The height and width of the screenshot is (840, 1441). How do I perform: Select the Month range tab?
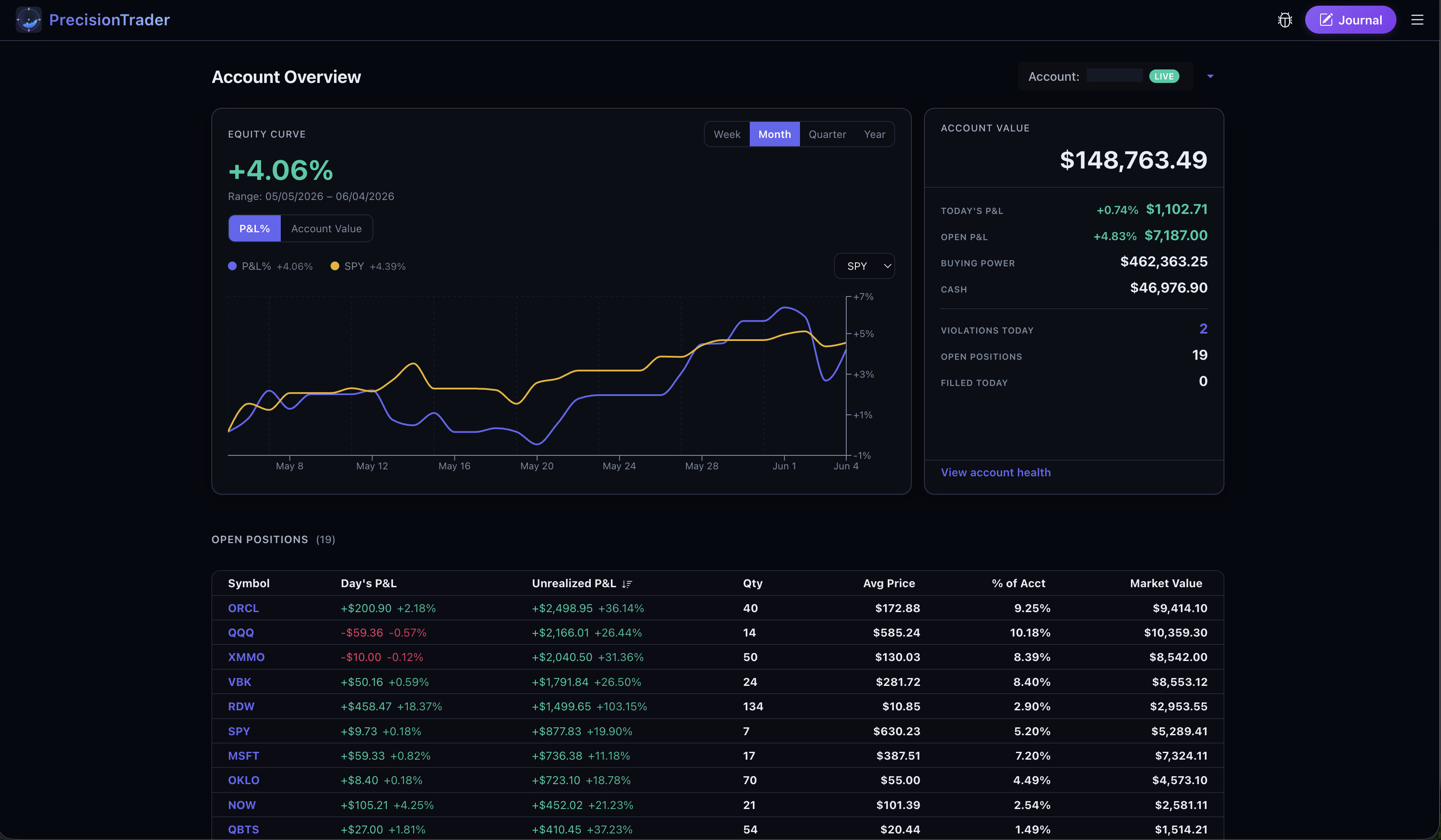774,134
